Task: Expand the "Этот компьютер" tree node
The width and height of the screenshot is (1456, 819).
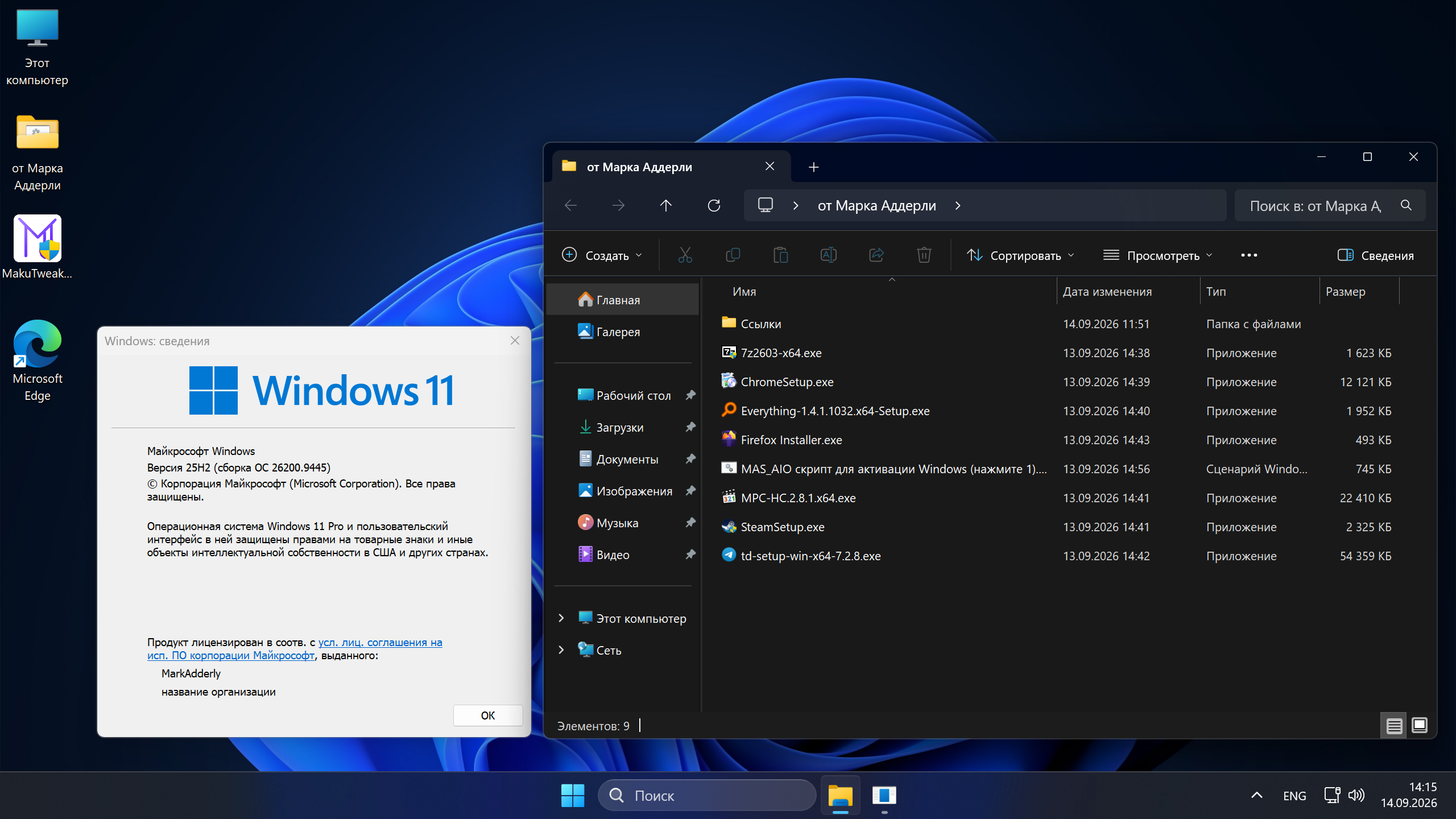Action: (561, 618)
